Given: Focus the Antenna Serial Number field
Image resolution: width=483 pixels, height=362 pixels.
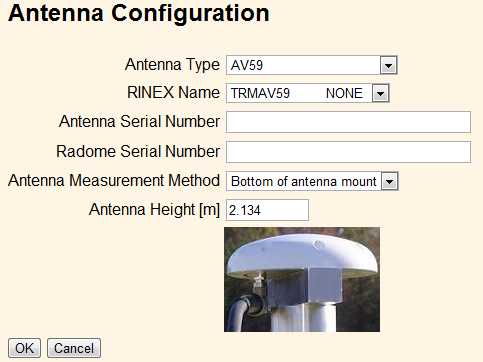Looking at the screenshot, I should pyautogui.click(x=348, y=122).
